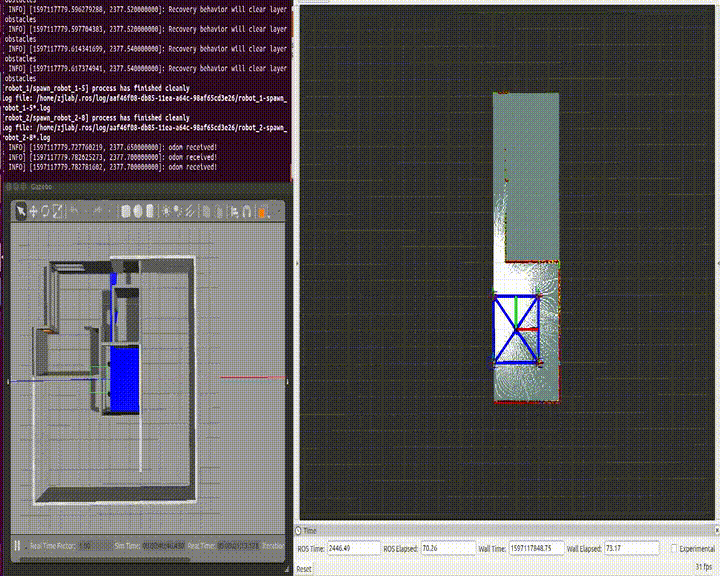
Task: Click "robot_2/spawn_robot_2-8] process has finished cleanly" line
Action: [96, 118]
